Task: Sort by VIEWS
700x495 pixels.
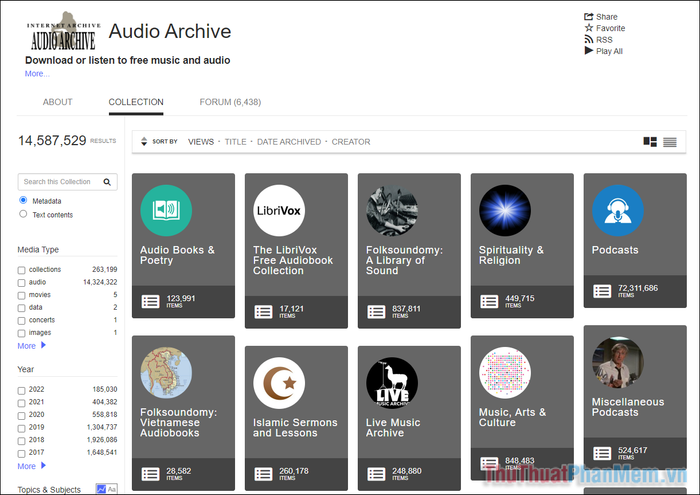Action: 201,142
